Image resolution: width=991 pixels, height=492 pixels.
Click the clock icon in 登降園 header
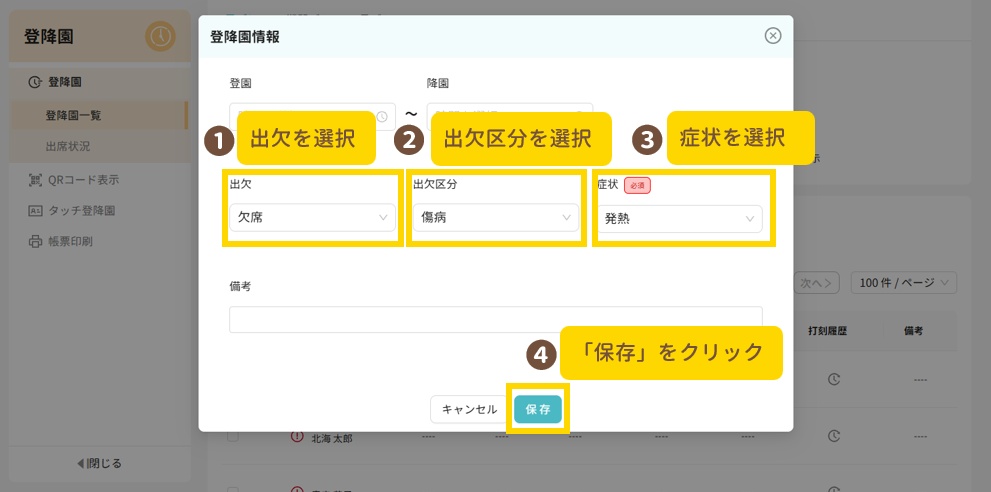(x=159, y=37)
